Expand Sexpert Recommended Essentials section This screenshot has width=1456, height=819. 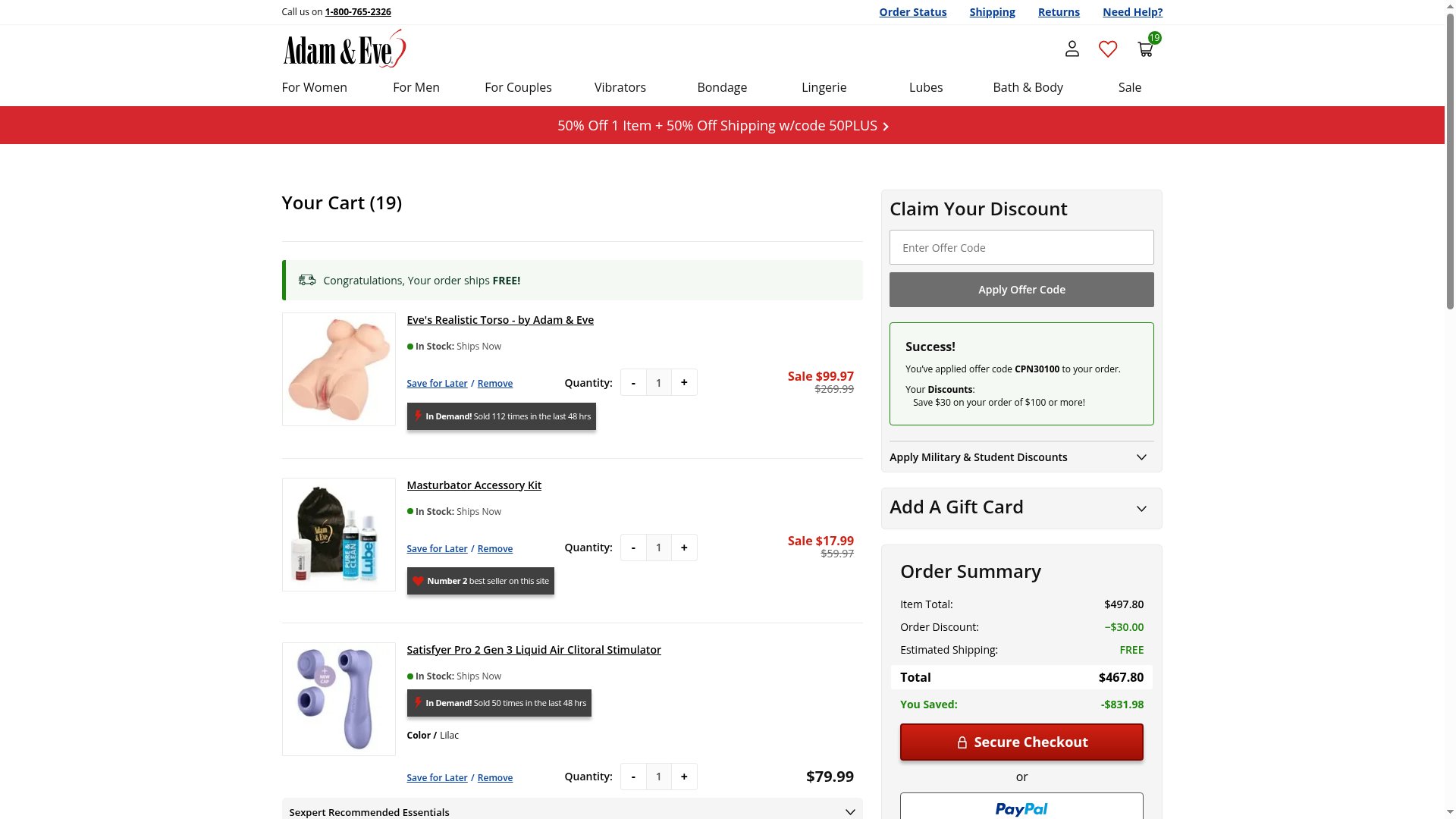(x=572, y=811)
